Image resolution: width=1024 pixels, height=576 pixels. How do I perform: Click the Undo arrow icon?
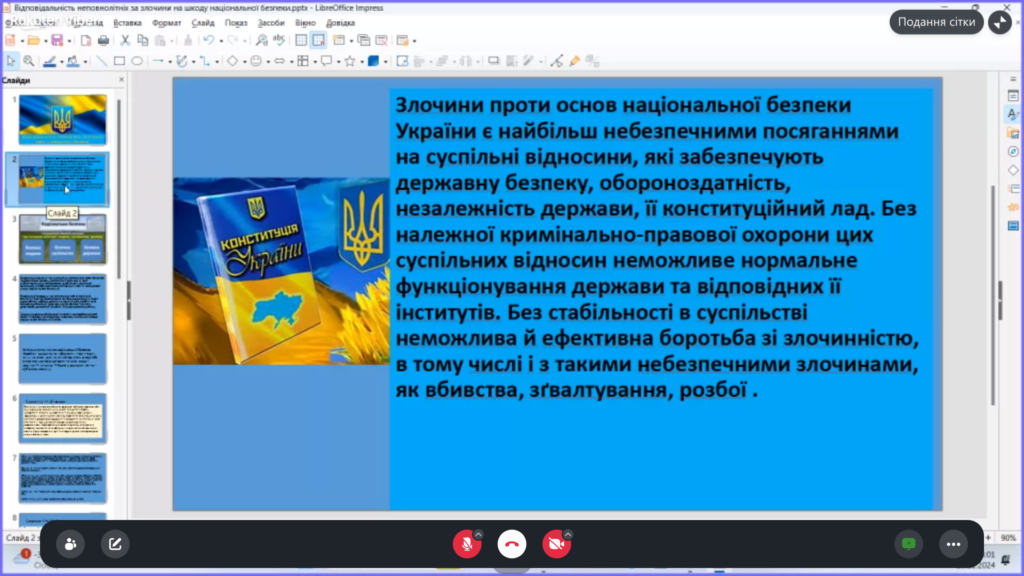207,40
